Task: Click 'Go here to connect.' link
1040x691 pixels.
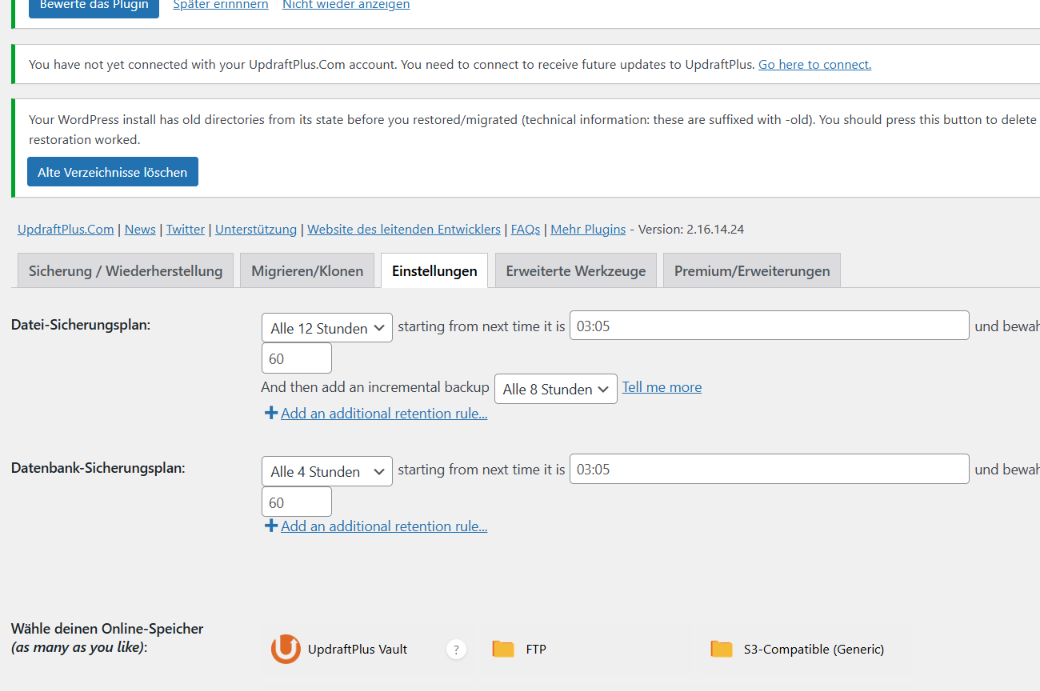Action: click(x=814, y=64)
